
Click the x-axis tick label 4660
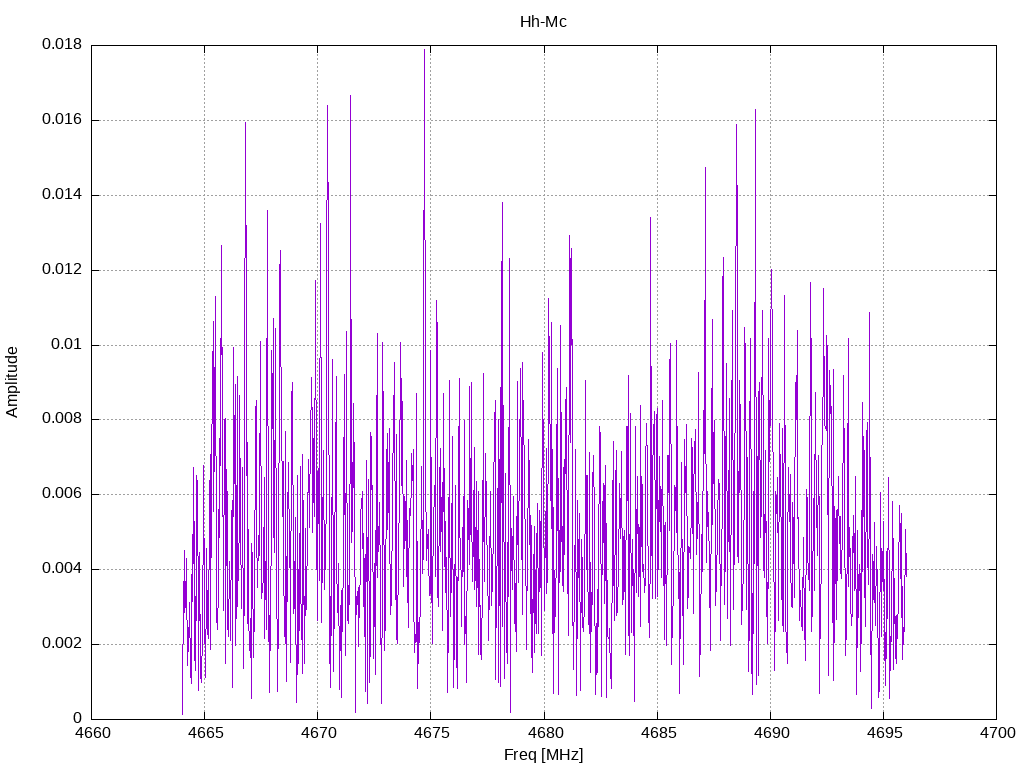[x=92, y=733]
